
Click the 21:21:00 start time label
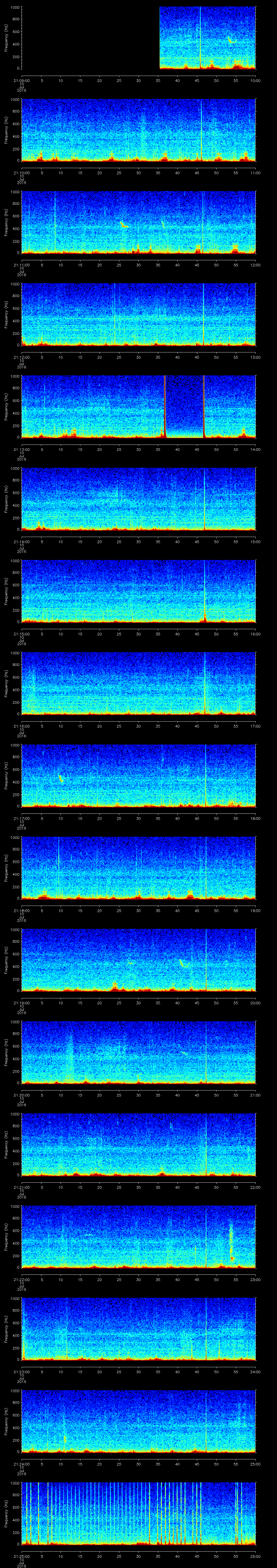21,1187
